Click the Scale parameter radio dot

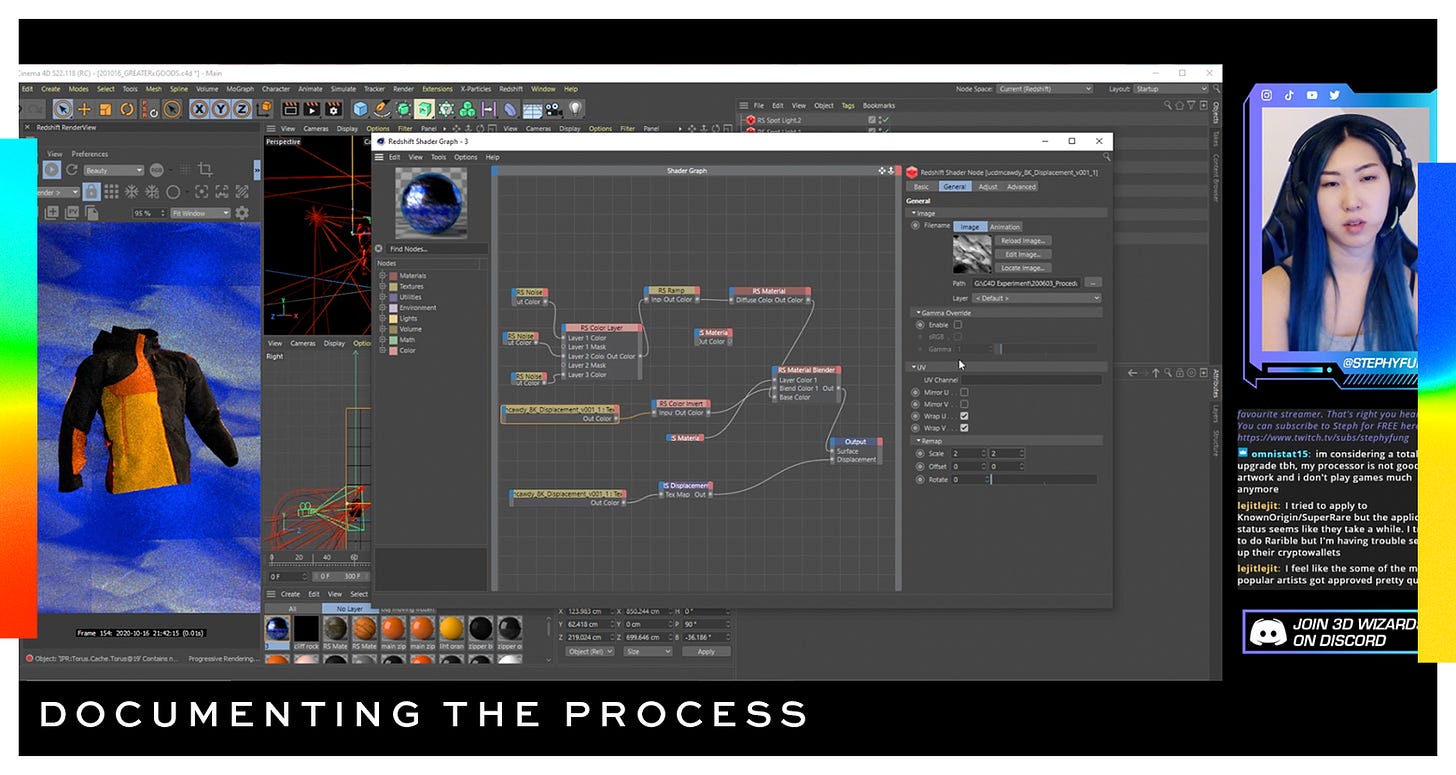[x=920, y=454]
